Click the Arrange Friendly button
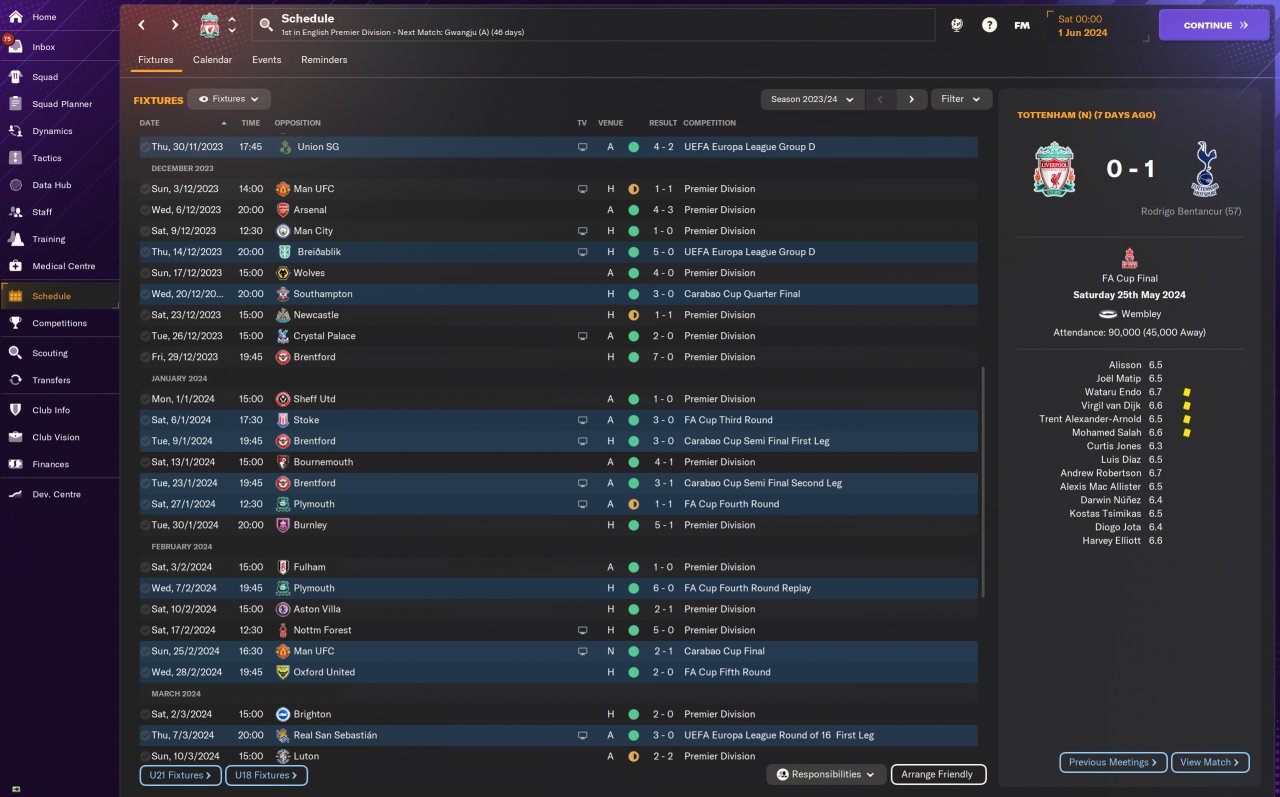The height and width of the screenshot is (797, 1280). 937,774
